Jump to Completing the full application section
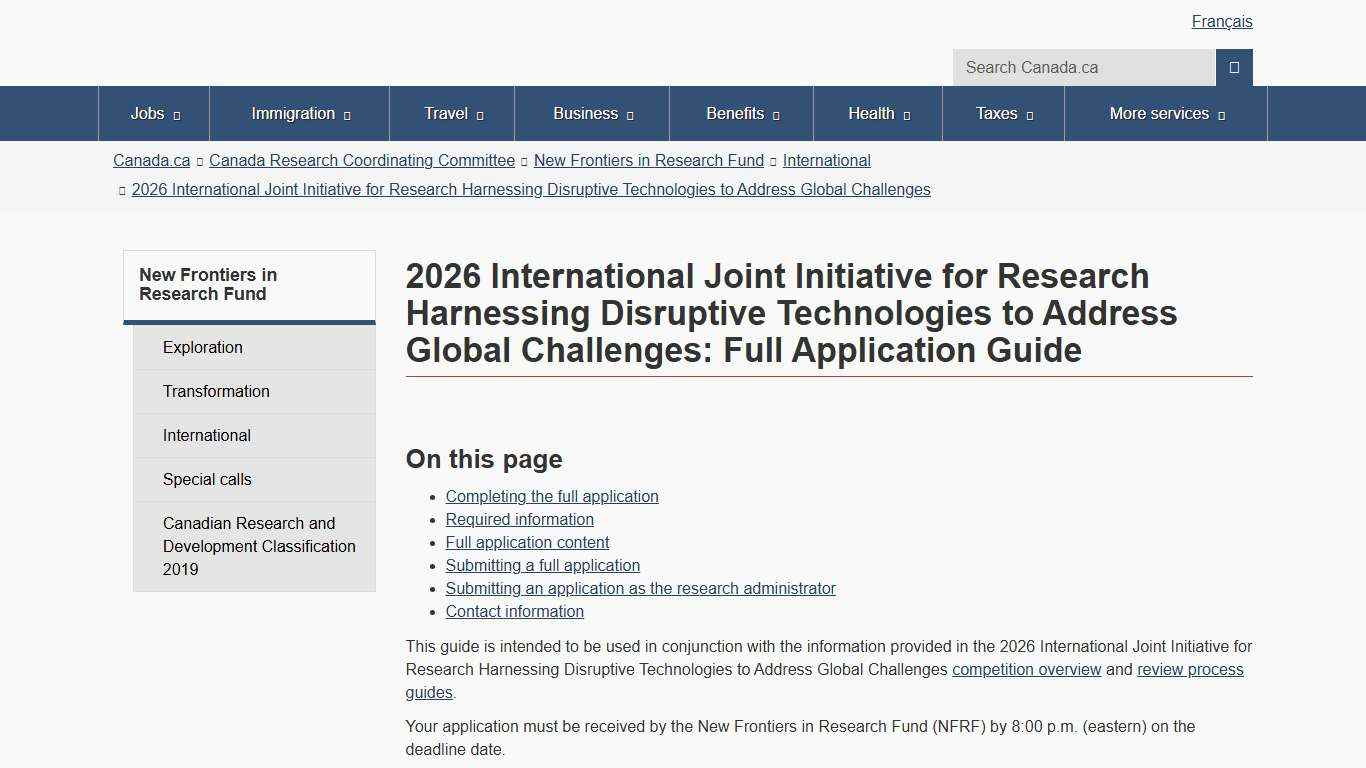The image size is (1366, 768). click(x=552, y=496)
